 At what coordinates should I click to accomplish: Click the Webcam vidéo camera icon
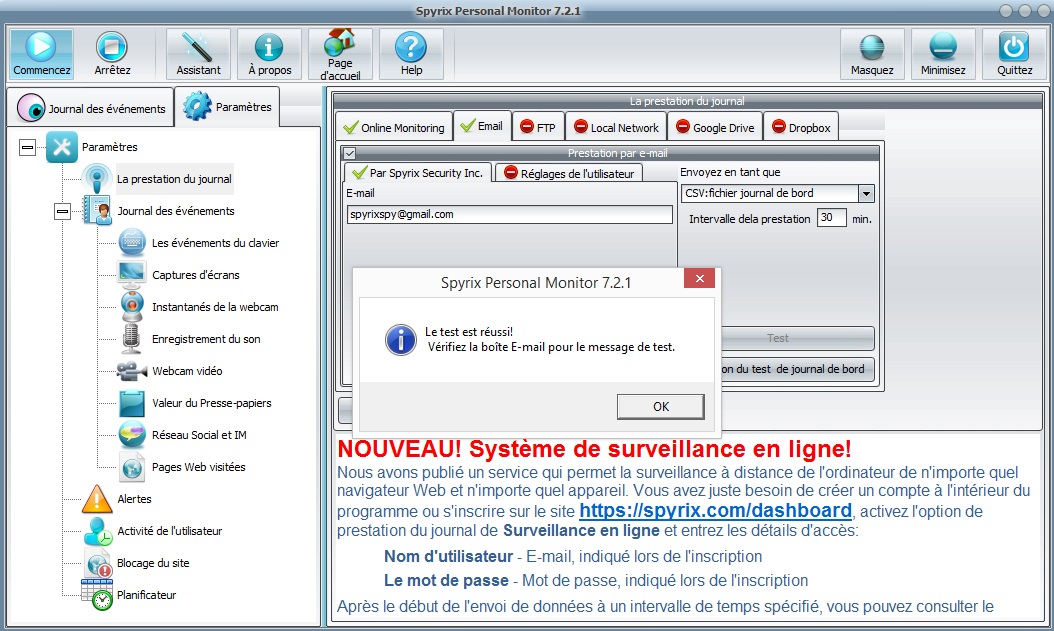coord(132,371)
